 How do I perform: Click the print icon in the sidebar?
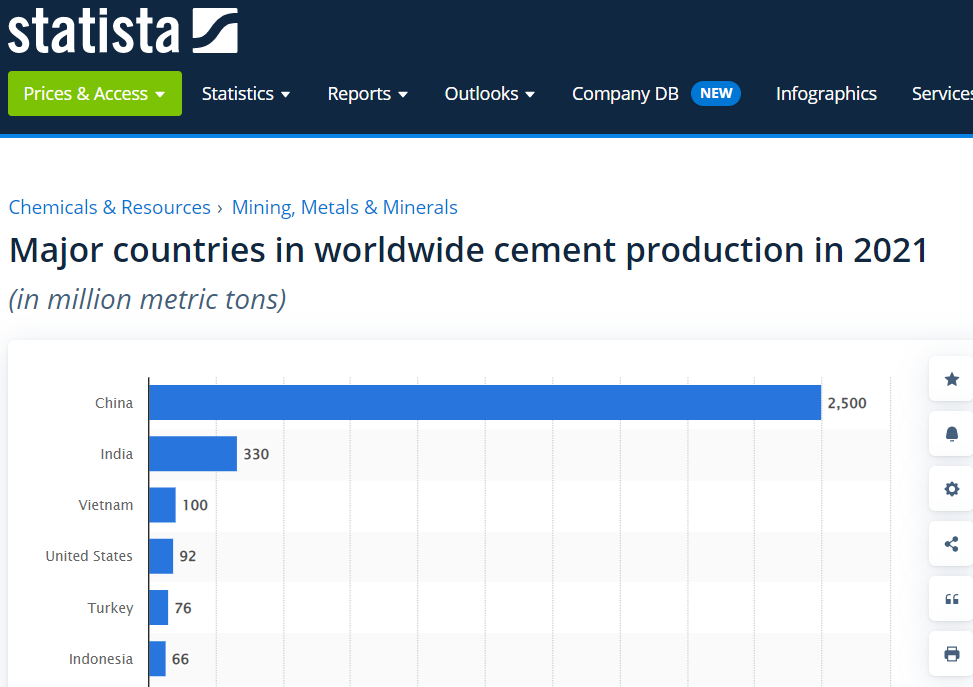coord(951,652)
